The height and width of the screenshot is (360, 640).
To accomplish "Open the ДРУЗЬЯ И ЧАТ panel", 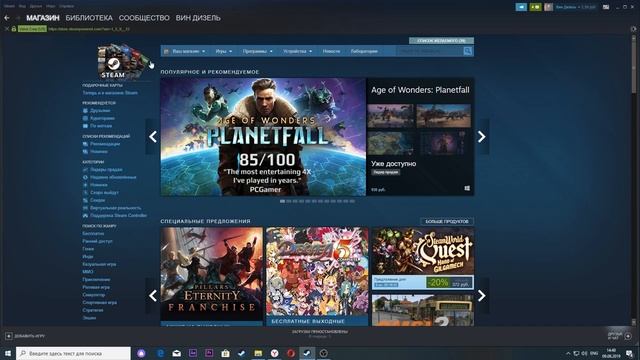I will pyautogui.click(x=620, y=336).
